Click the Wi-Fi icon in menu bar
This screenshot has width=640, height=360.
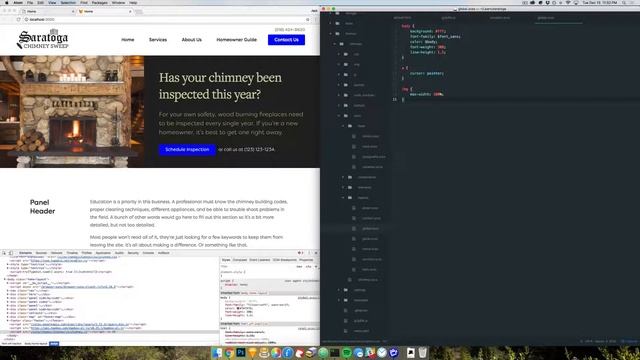pos(568,3)
